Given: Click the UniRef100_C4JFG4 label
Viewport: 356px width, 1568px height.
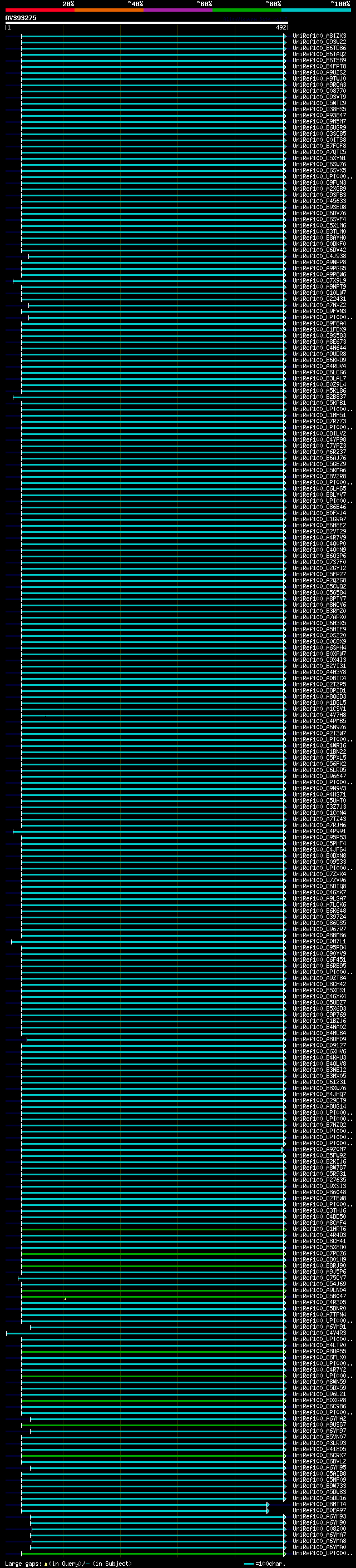Looking at the screenshot, I should [x=319, y=849].
